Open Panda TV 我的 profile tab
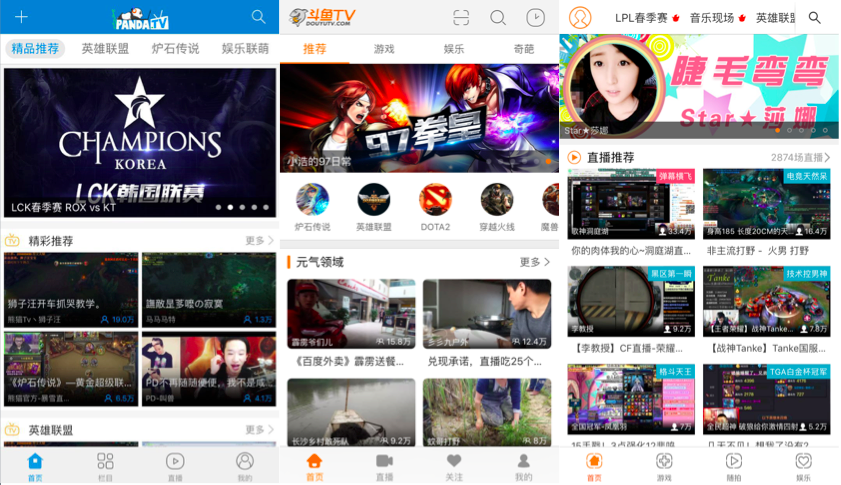 point(245,466)
